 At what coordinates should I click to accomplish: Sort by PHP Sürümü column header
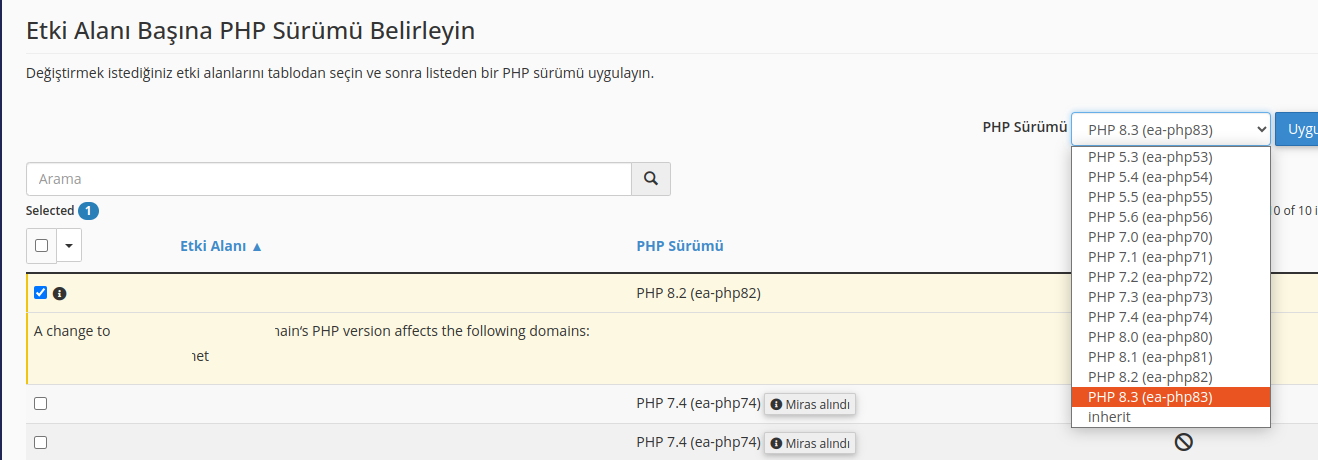(680, 246)
